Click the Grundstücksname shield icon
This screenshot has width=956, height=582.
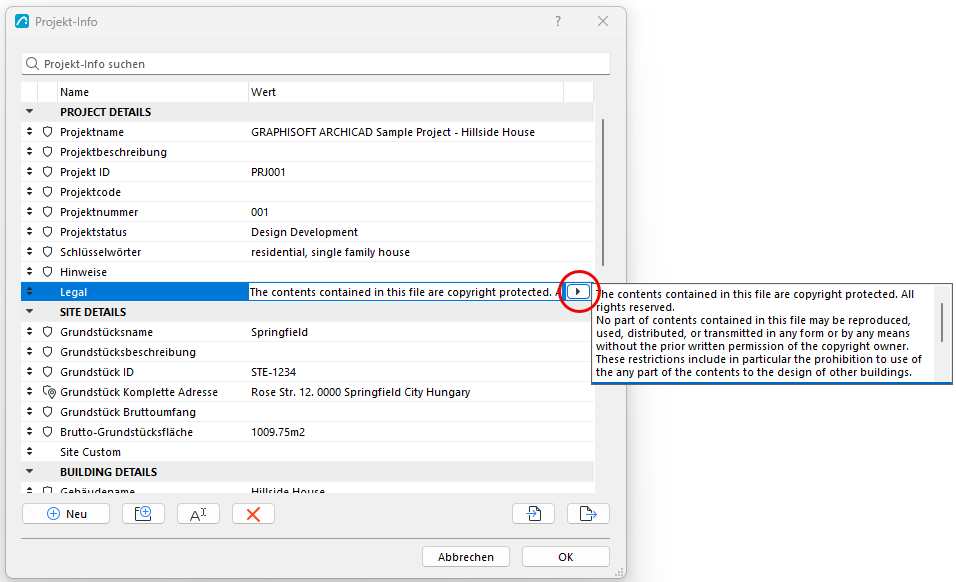48,332
